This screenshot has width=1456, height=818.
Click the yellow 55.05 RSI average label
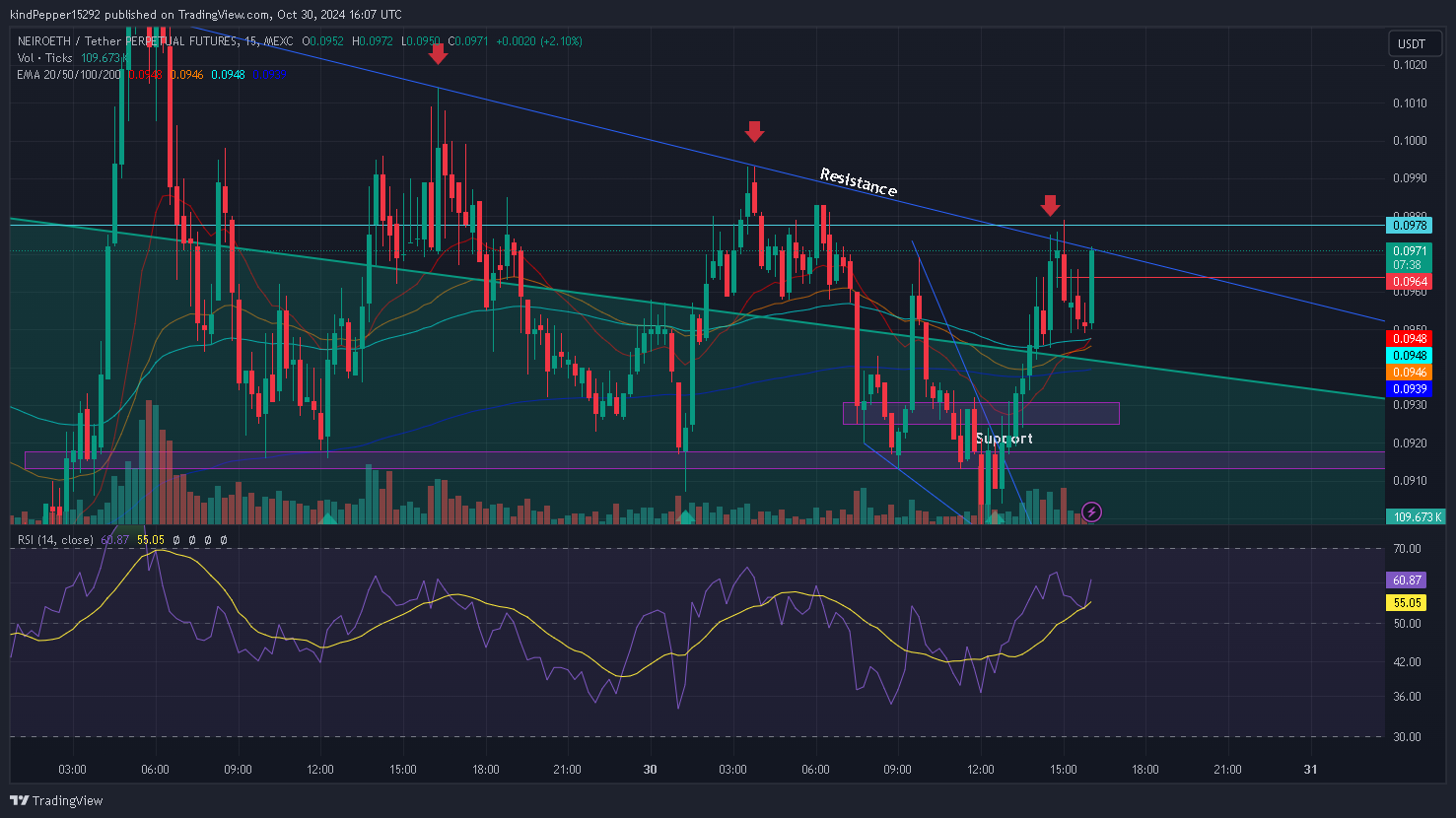pos(1407,603)
